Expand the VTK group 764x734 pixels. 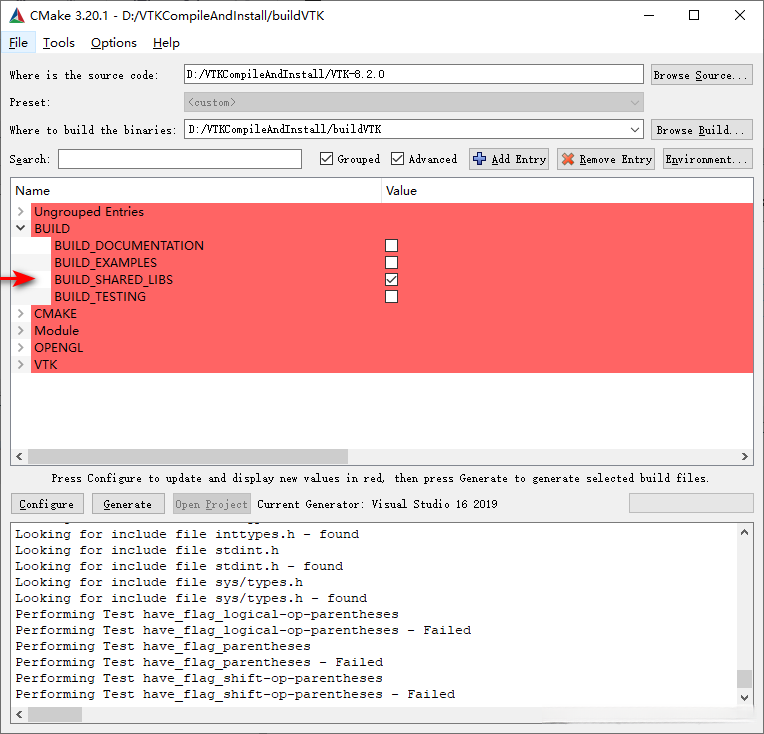[20, 365]
